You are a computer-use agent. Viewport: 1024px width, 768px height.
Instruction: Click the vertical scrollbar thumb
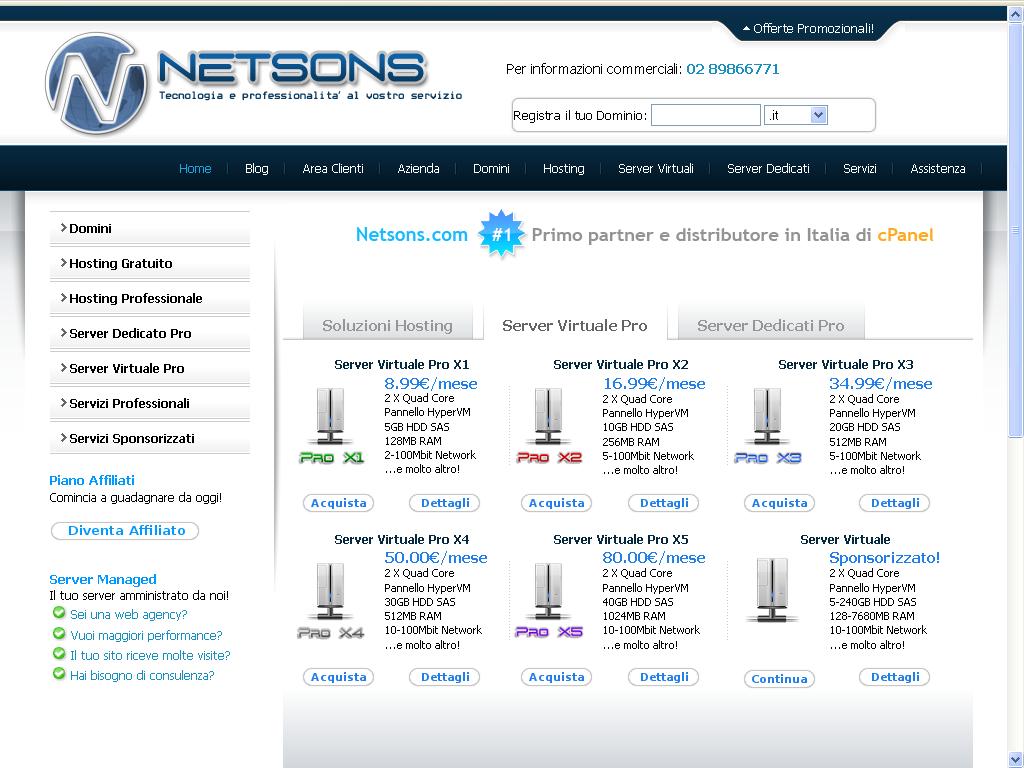[x=1016, y=229]
